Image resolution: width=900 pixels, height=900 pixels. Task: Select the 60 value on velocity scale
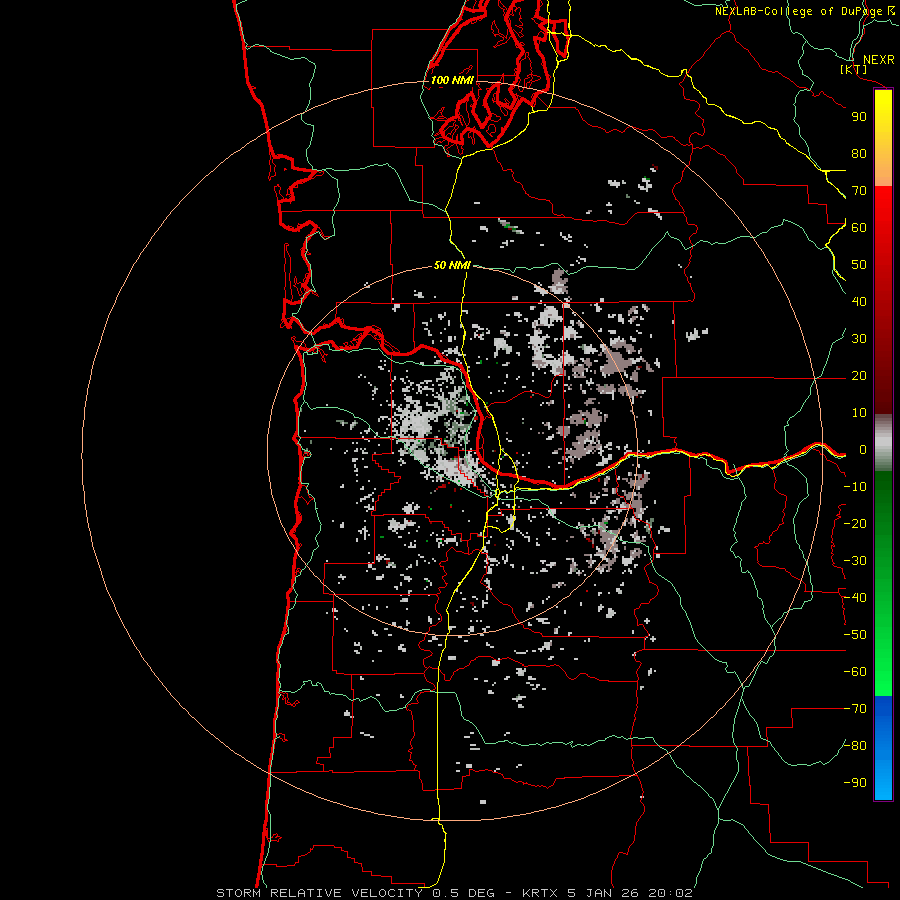859,227
